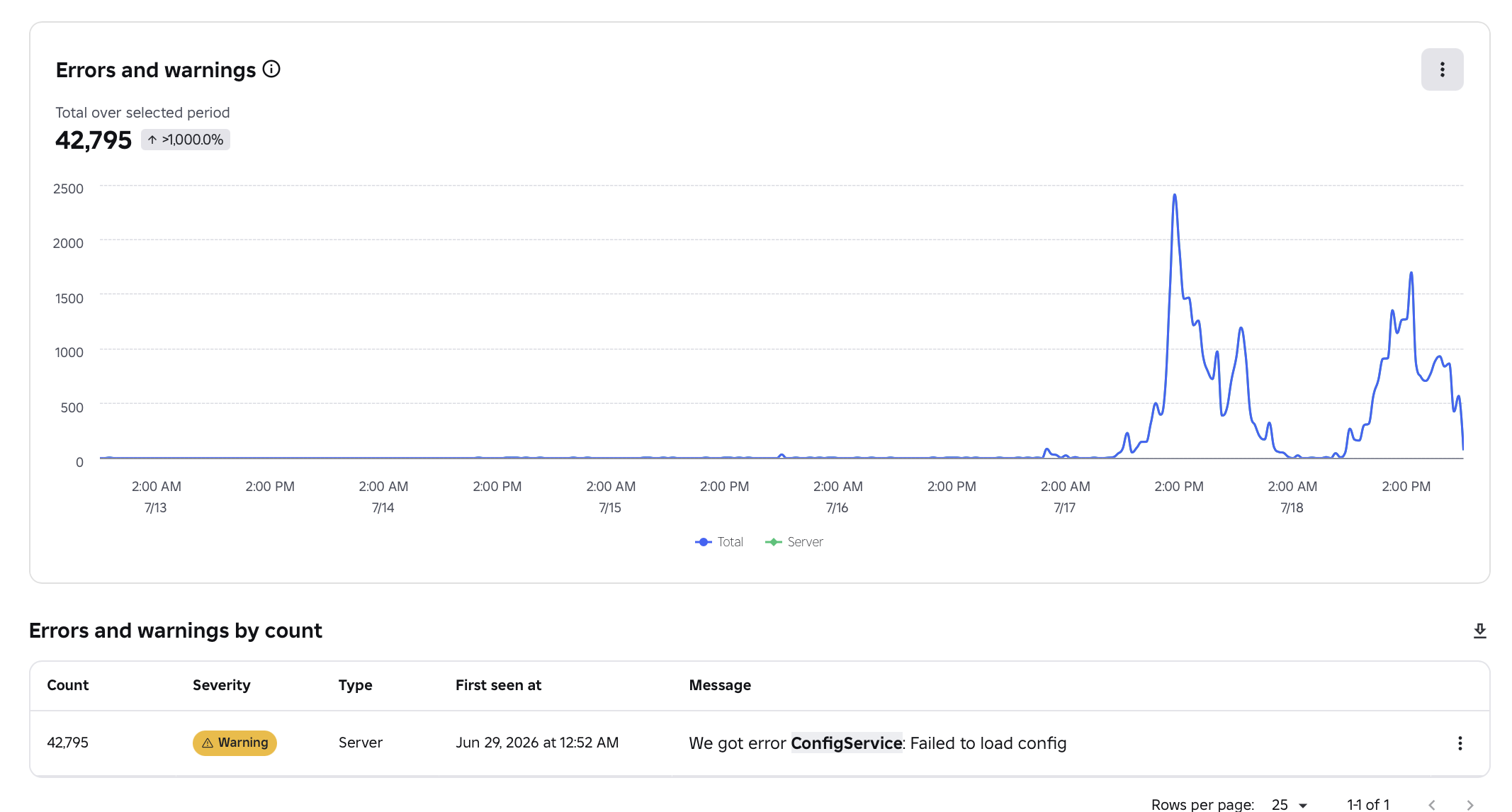Click the upward trend arrow percentage badge
Viewport: 1512px width, 812px height.
tap(186, 140)
